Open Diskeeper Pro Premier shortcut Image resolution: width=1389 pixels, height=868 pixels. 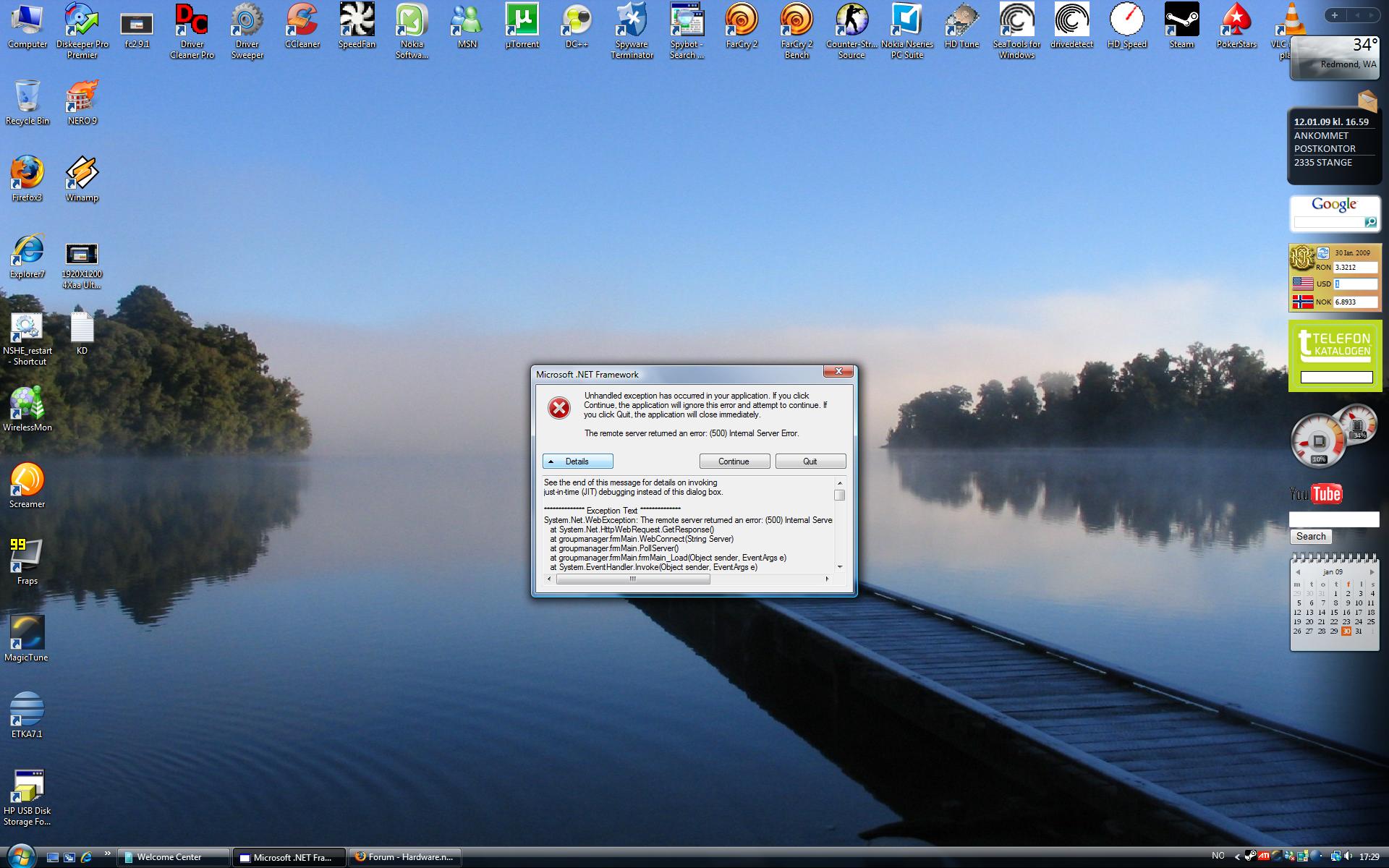(x=82, y=30)
